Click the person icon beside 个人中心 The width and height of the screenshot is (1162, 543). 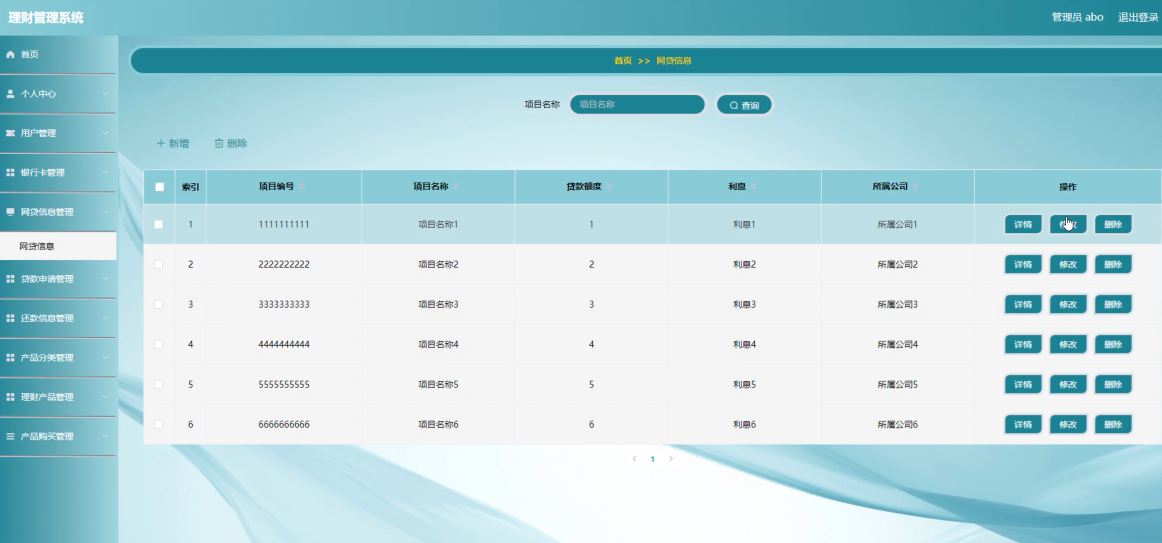[10, 94]
